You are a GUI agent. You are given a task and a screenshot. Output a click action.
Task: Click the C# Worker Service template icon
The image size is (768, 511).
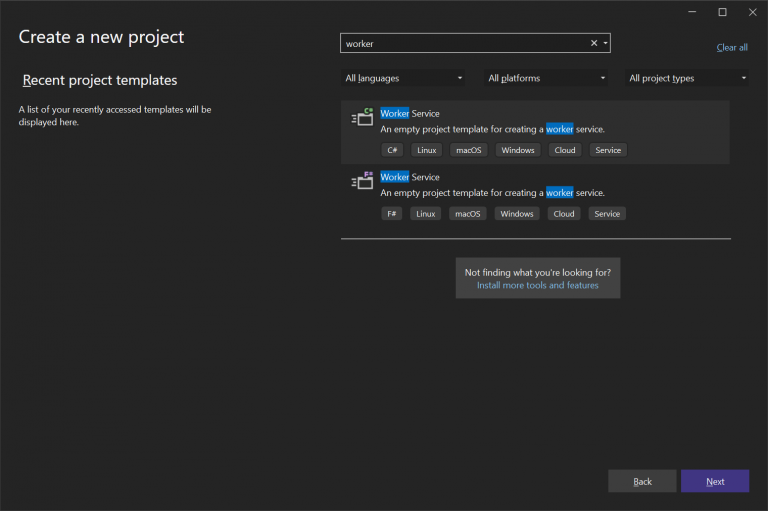pos(362,118)
